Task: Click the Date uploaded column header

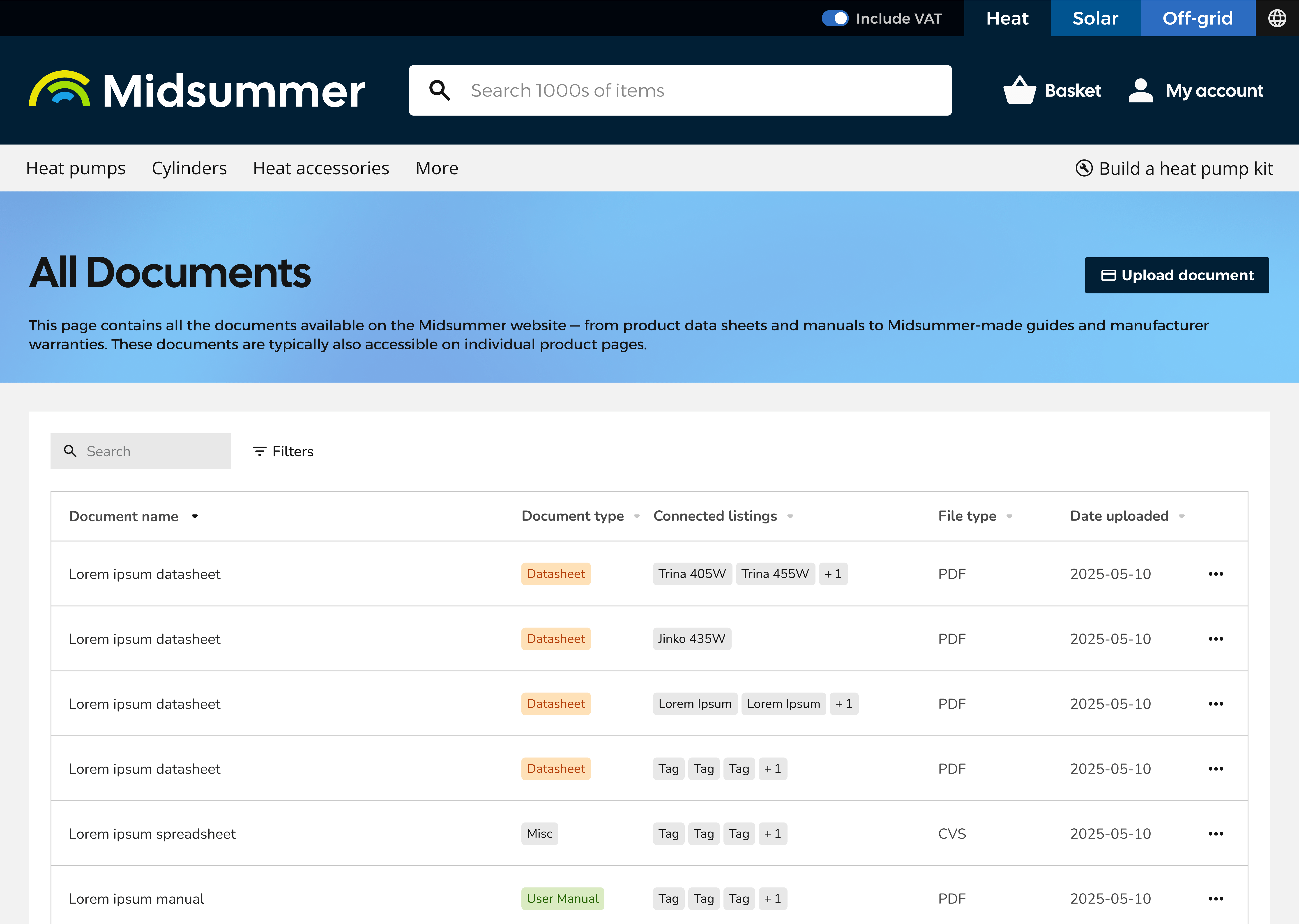Action: pyautogui.click(x=1119, y=516)
